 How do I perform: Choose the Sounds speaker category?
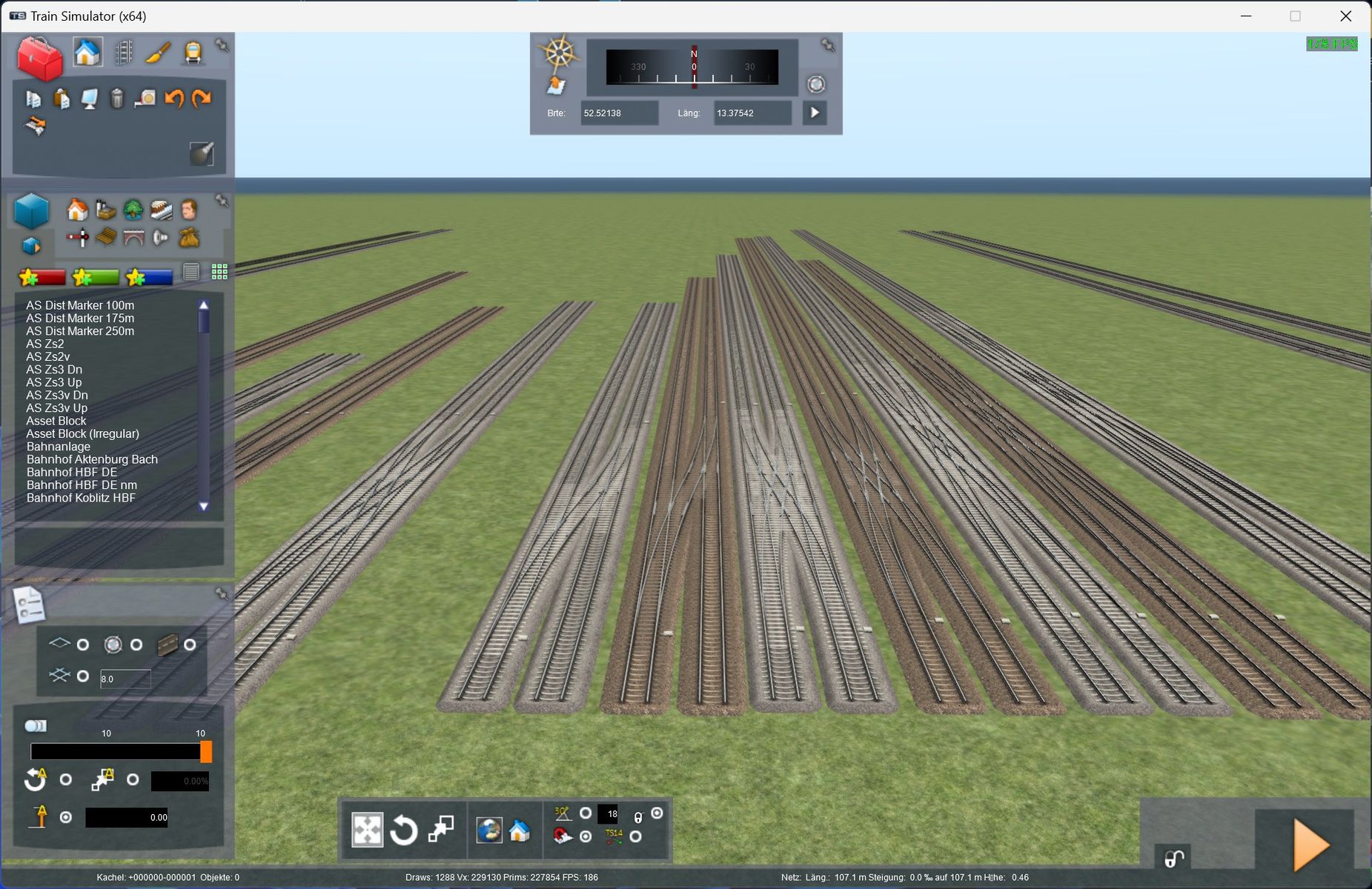tap(161, 238)
